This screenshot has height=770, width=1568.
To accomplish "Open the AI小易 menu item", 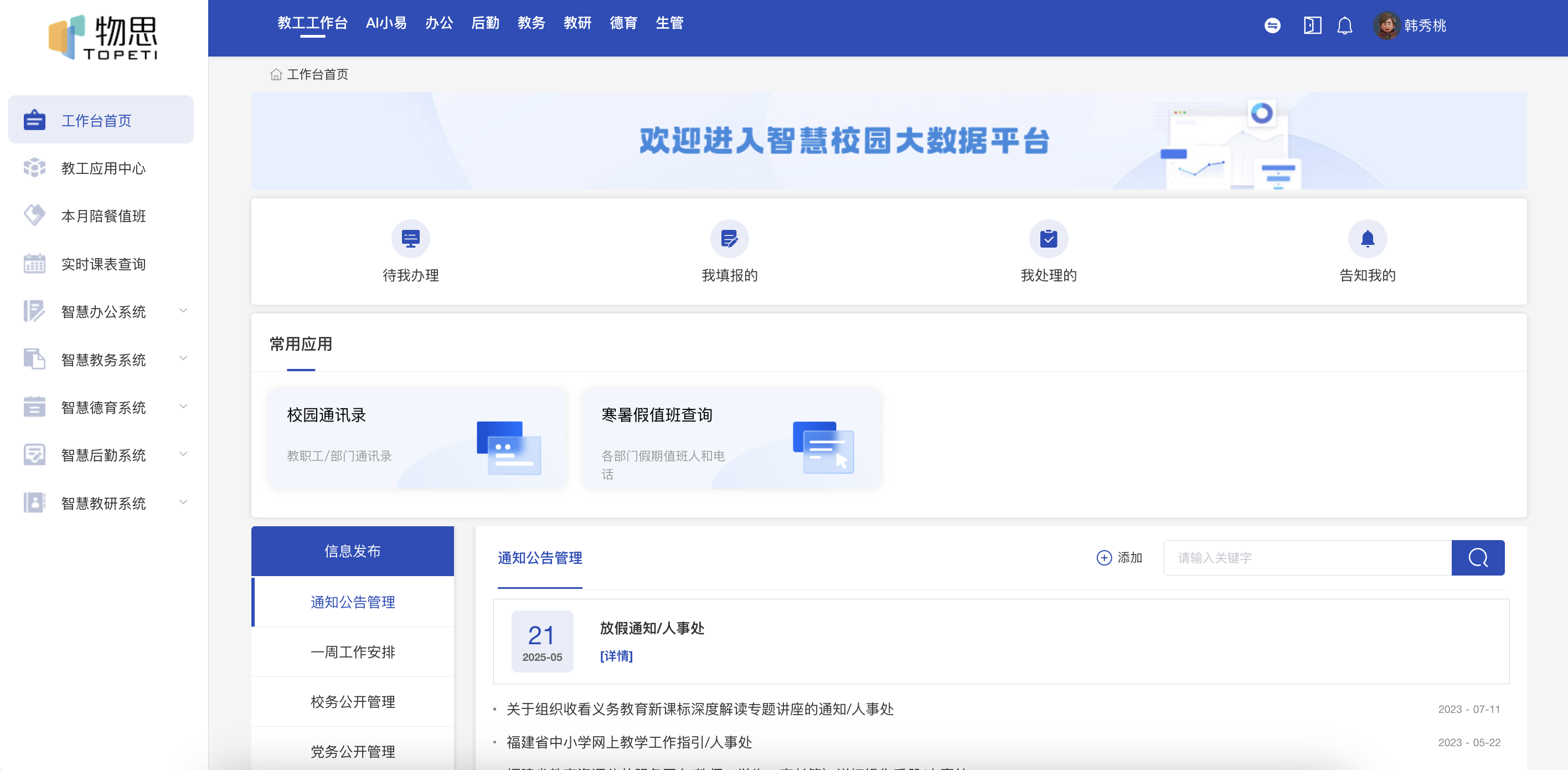I will pos(386,23).
